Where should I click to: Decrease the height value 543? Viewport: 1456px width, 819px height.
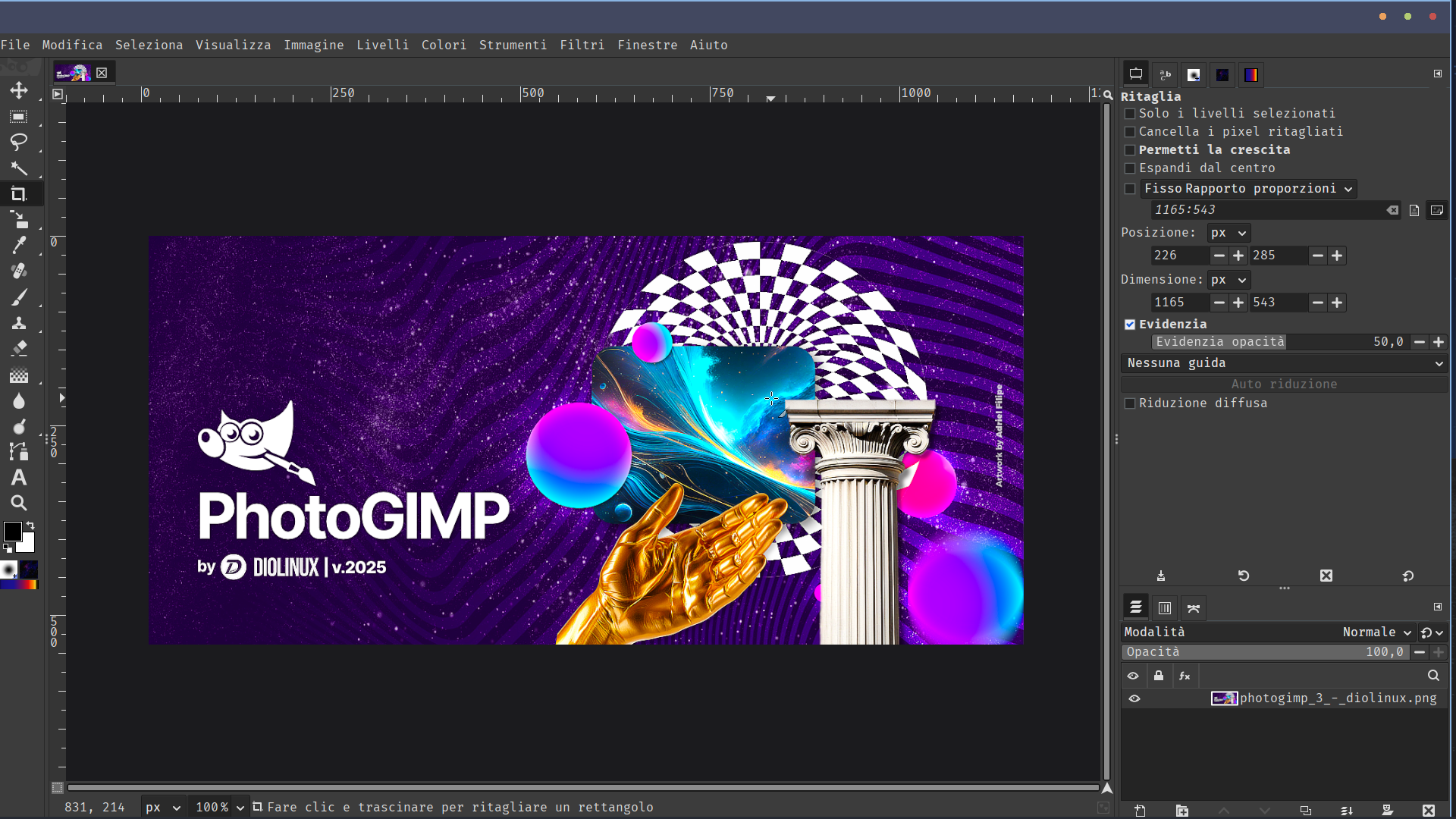[x=1318, y=303]
